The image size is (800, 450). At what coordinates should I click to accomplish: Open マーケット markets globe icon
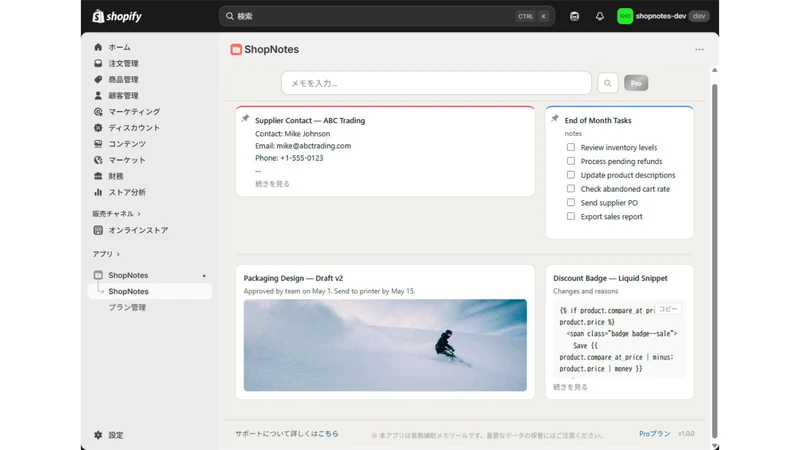point(98,160)
